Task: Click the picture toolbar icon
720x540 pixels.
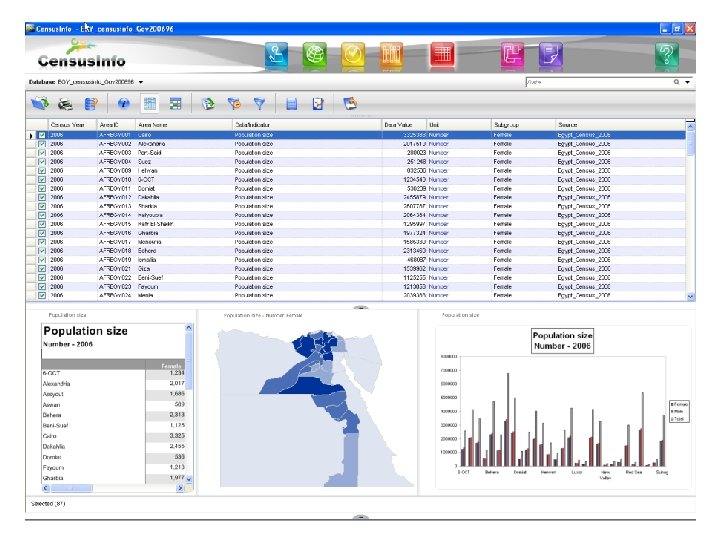Action: coord(350,103)
